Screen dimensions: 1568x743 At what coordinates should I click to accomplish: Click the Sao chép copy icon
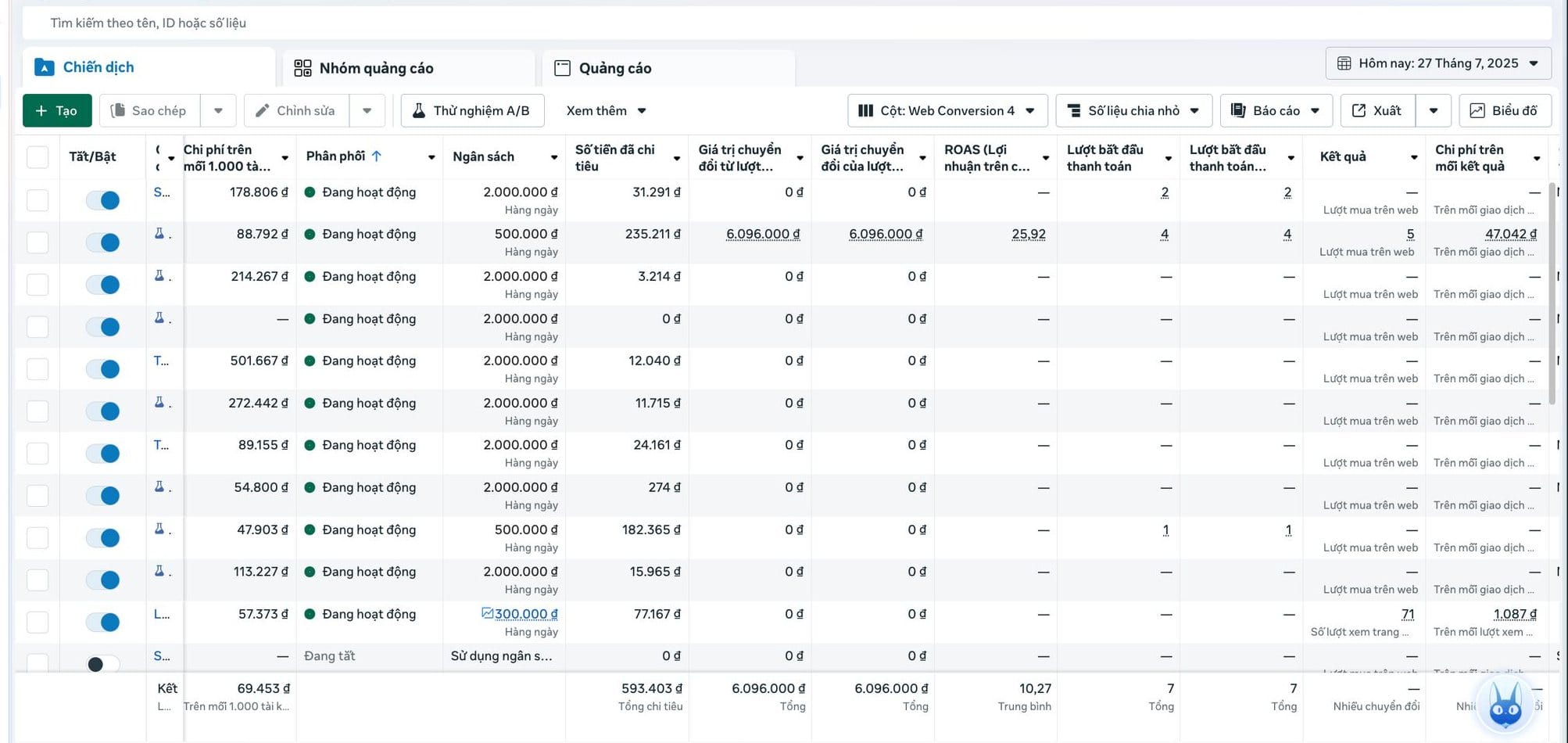[x=118, y=110]
